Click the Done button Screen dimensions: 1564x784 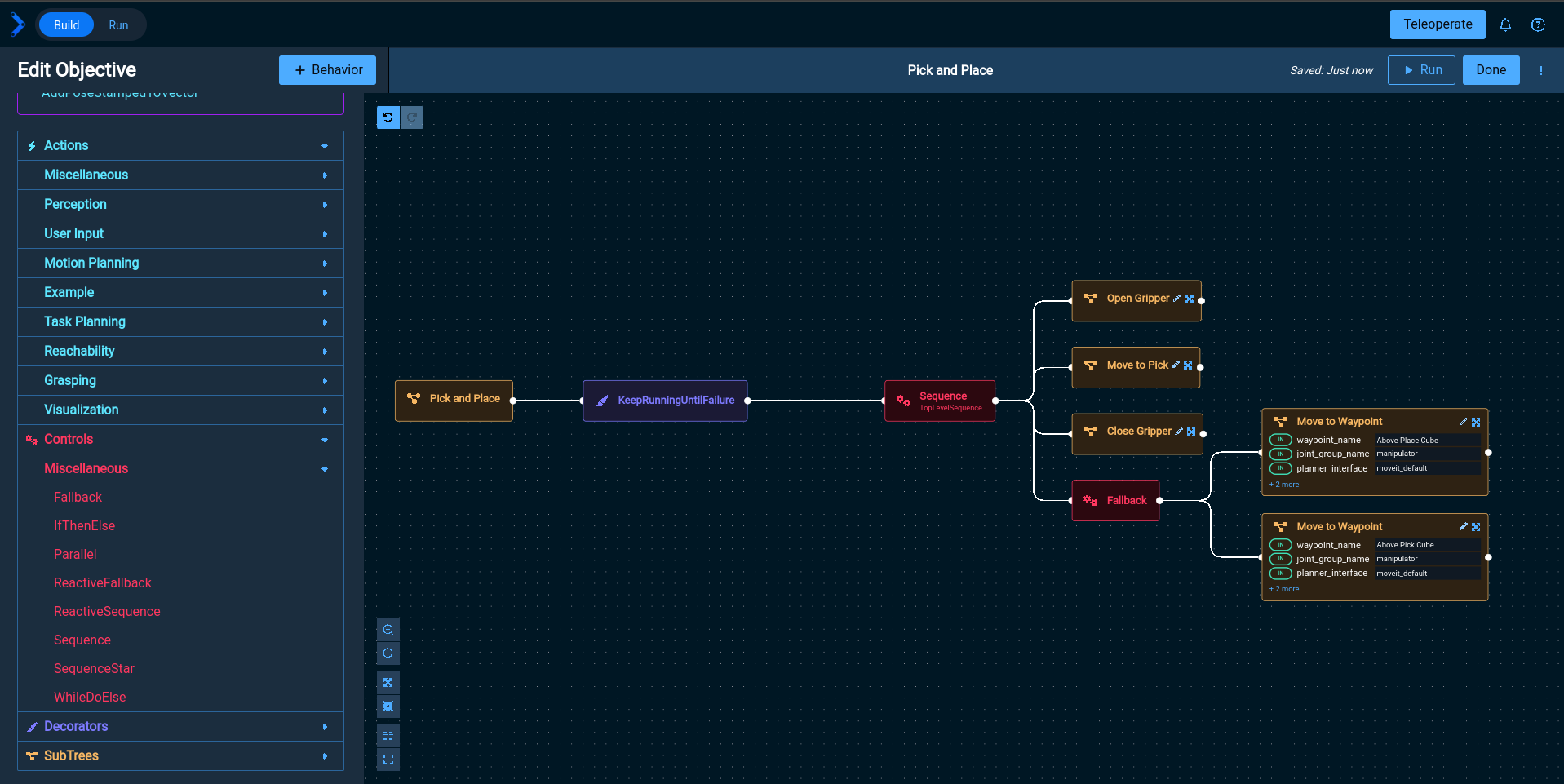[1491, 70]
